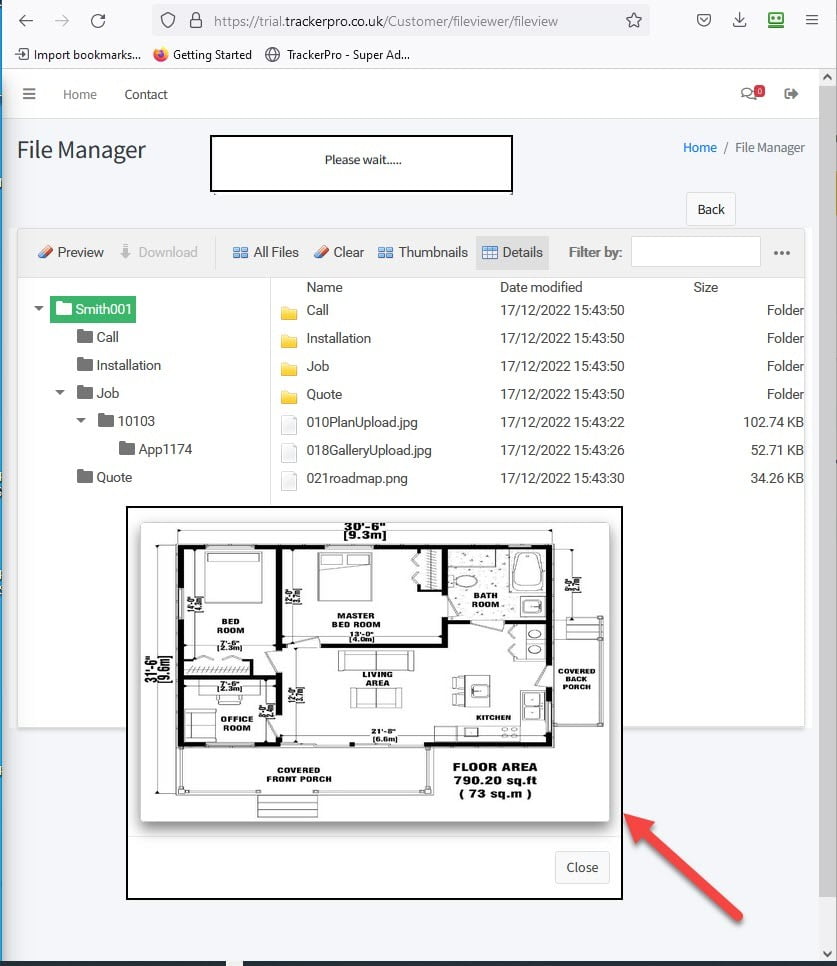The width and height of the screenshot is (837, 966).
Task: Click the Filter by input field
Action: [x=695, y=252]
